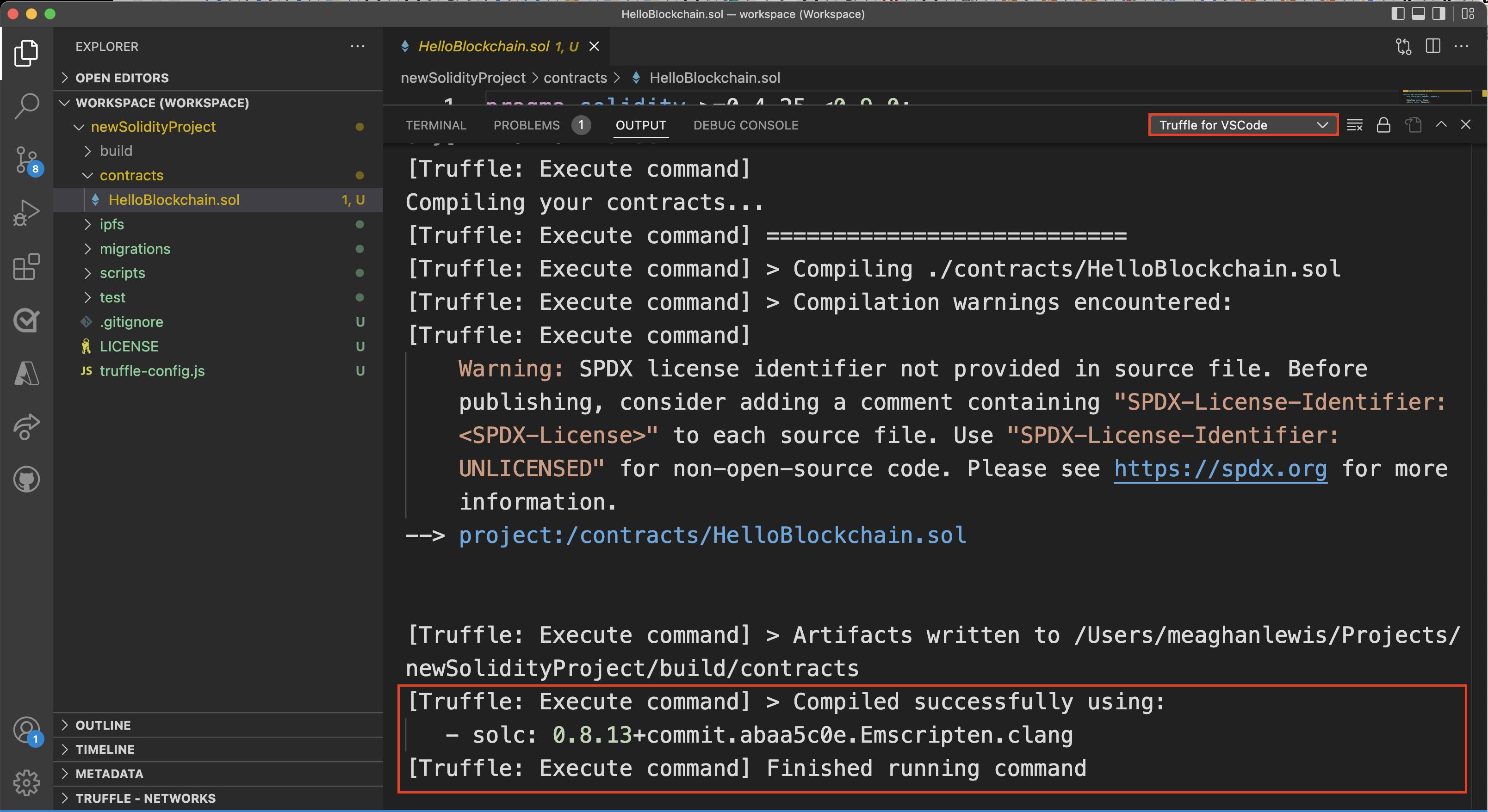Click contracts in the breadcrumb

[x=575, y=78]
